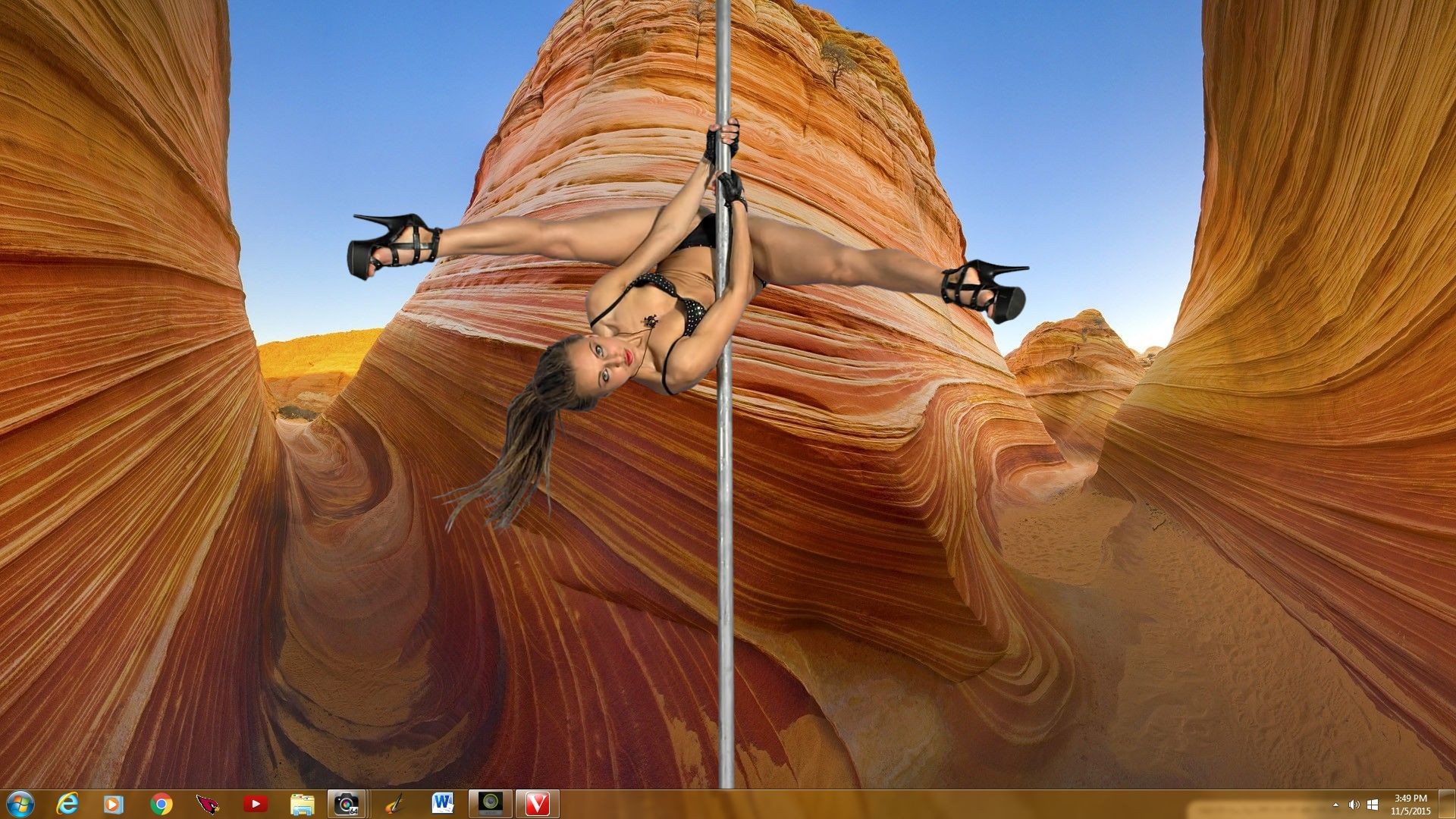
Task: Launch Google Chrome from the taskbar
Action: tap(161, 804)
